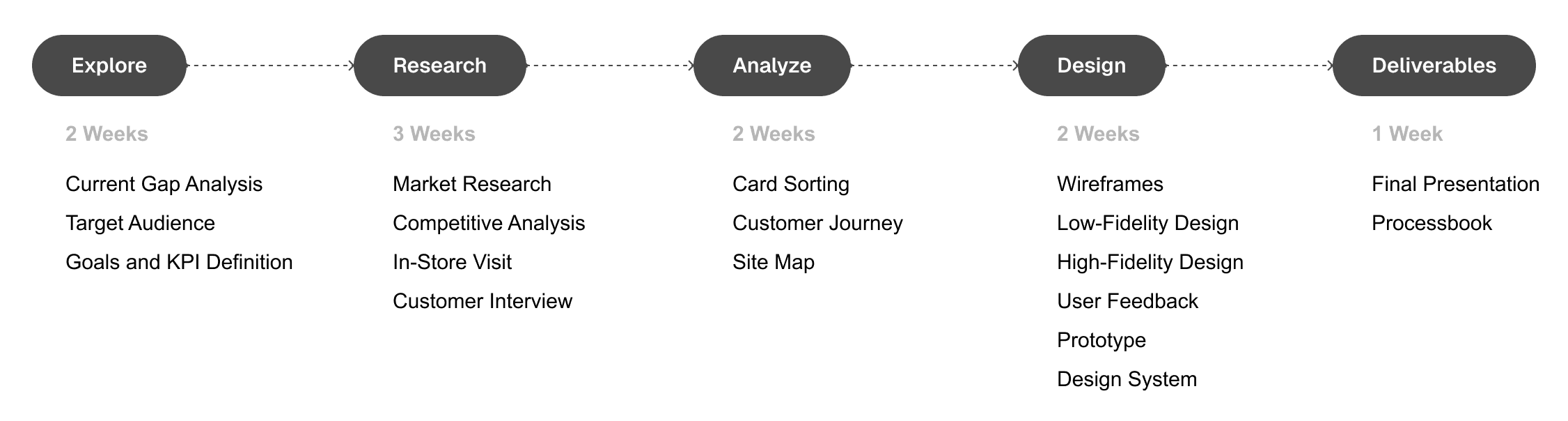1568x421 pixels.
Task: Select the Market Research item
Action: point(472,184)
